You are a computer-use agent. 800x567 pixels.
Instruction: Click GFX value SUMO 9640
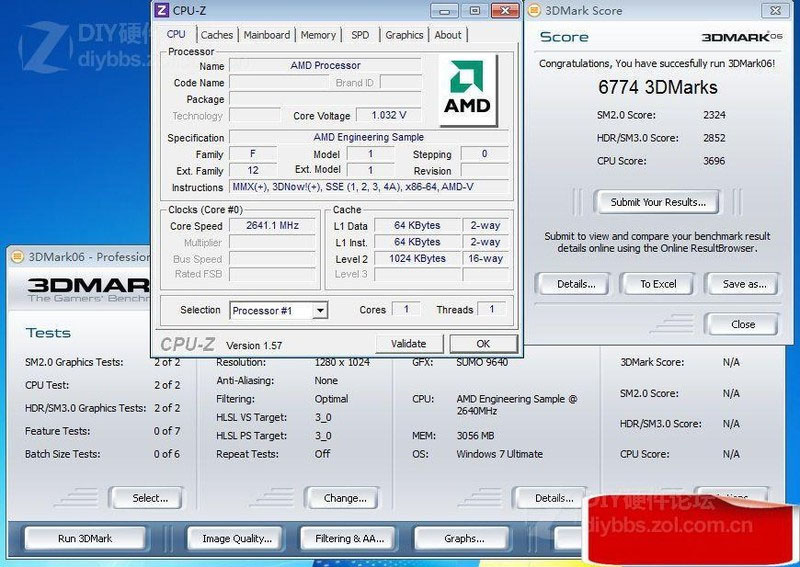pyautogui.click(x=482, y=362)
